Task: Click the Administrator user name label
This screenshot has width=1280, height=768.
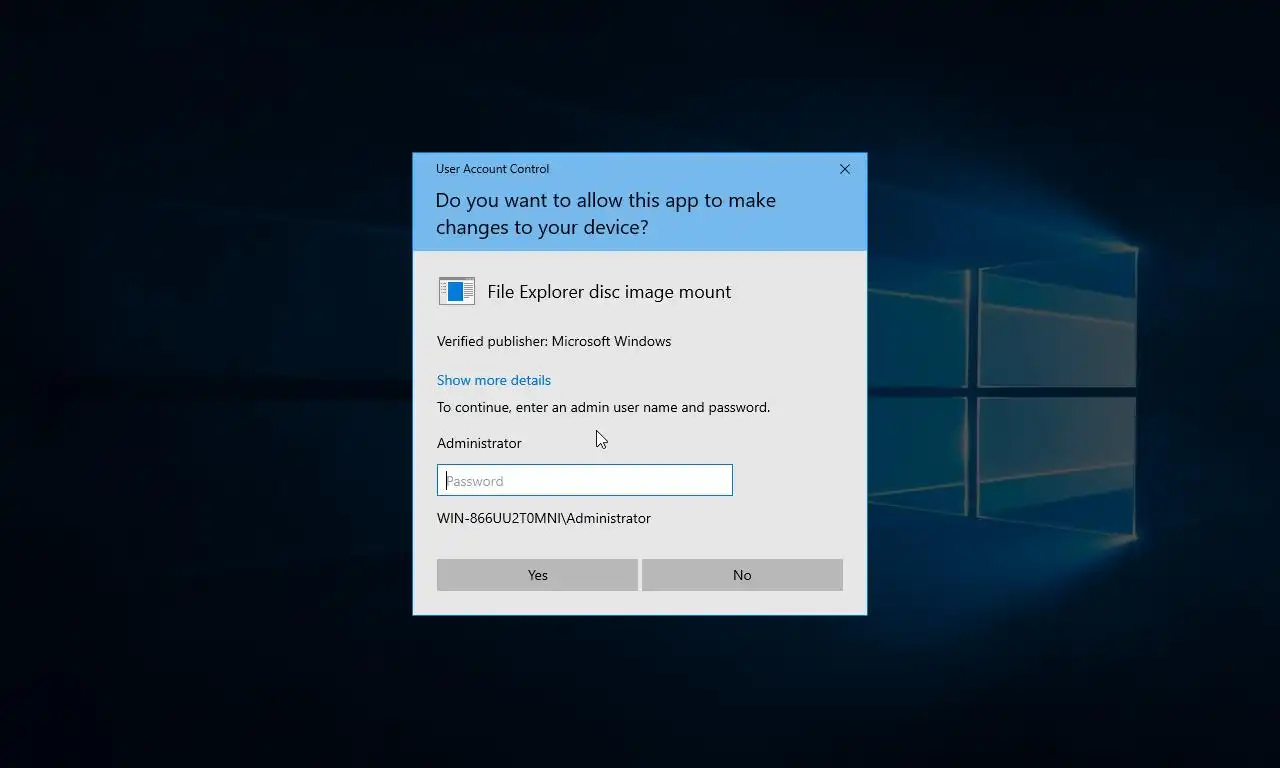Action: pos(479,443)
